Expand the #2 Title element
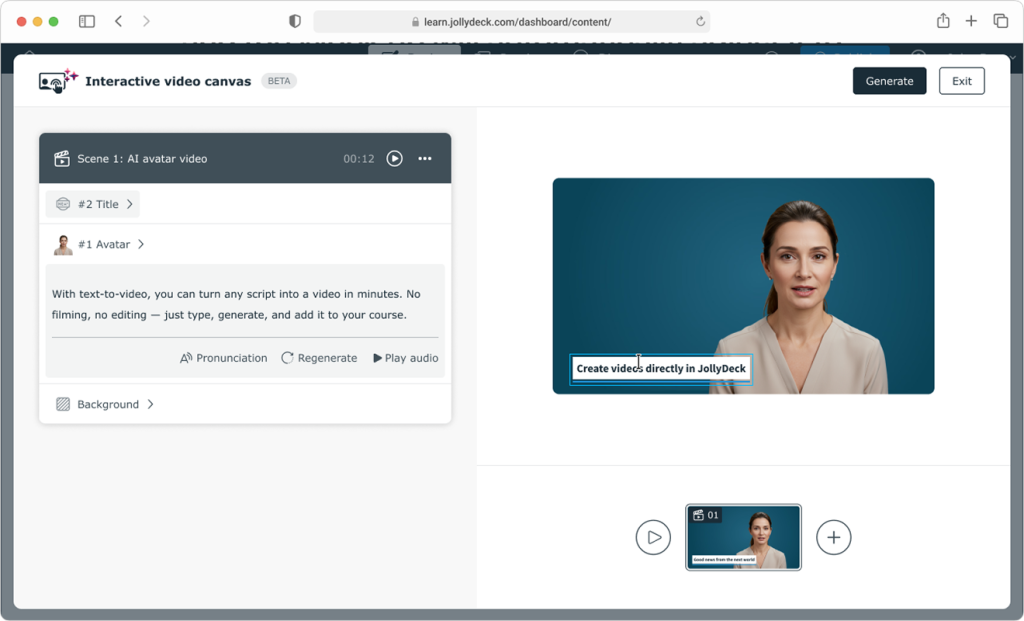The height and width of the screenshot is (621, 1024). point(93,204)
